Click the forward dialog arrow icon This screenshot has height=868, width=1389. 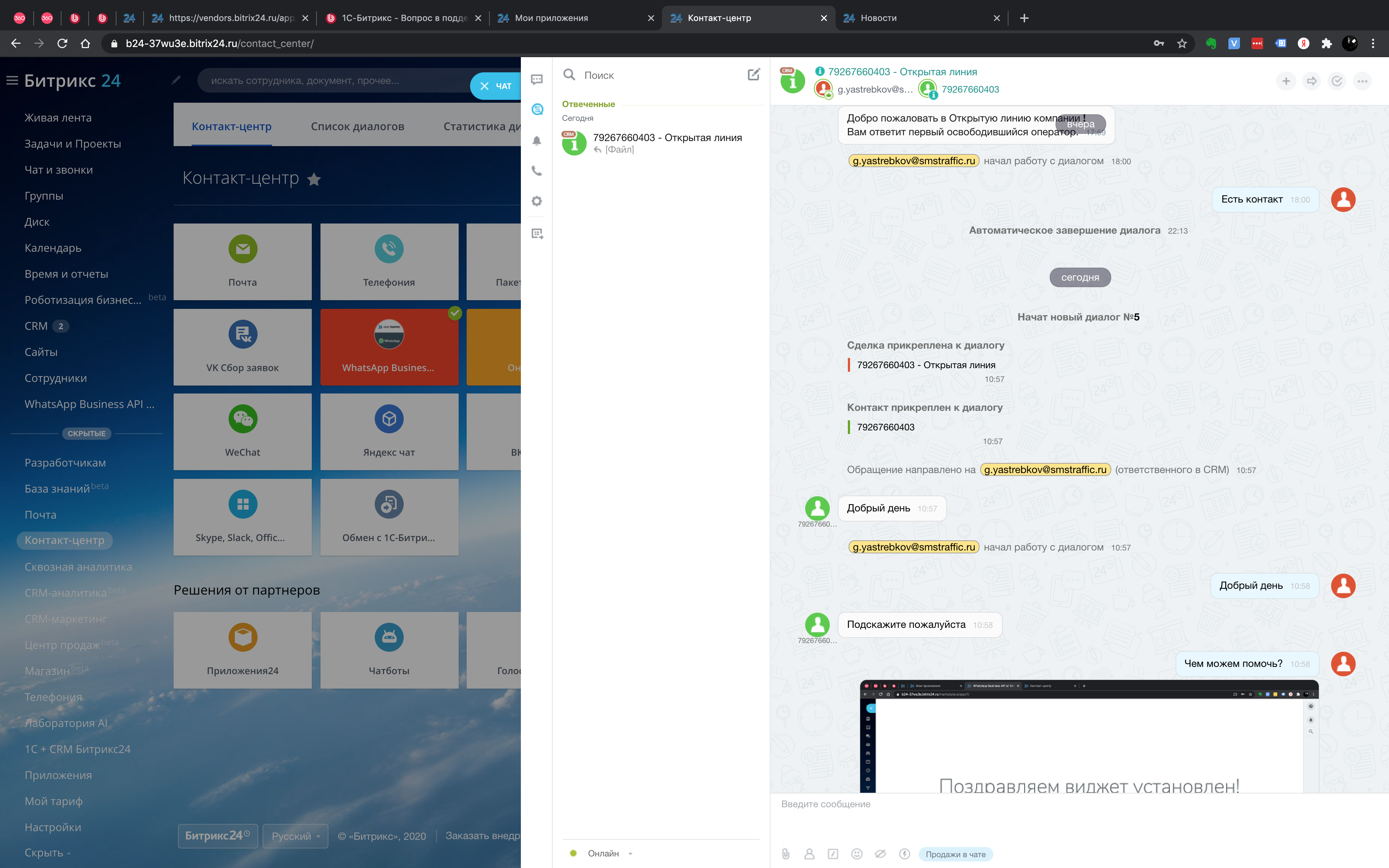pyautogui.click(x=1312, y=81)
